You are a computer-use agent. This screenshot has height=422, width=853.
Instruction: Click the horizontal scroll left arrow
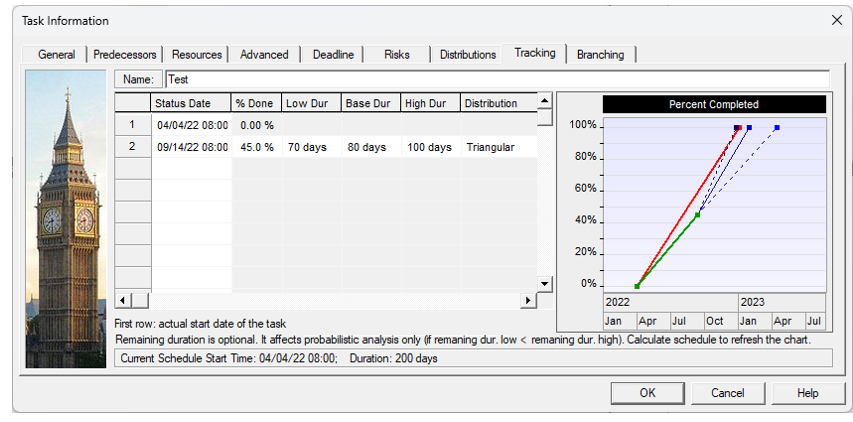[124, 300]
